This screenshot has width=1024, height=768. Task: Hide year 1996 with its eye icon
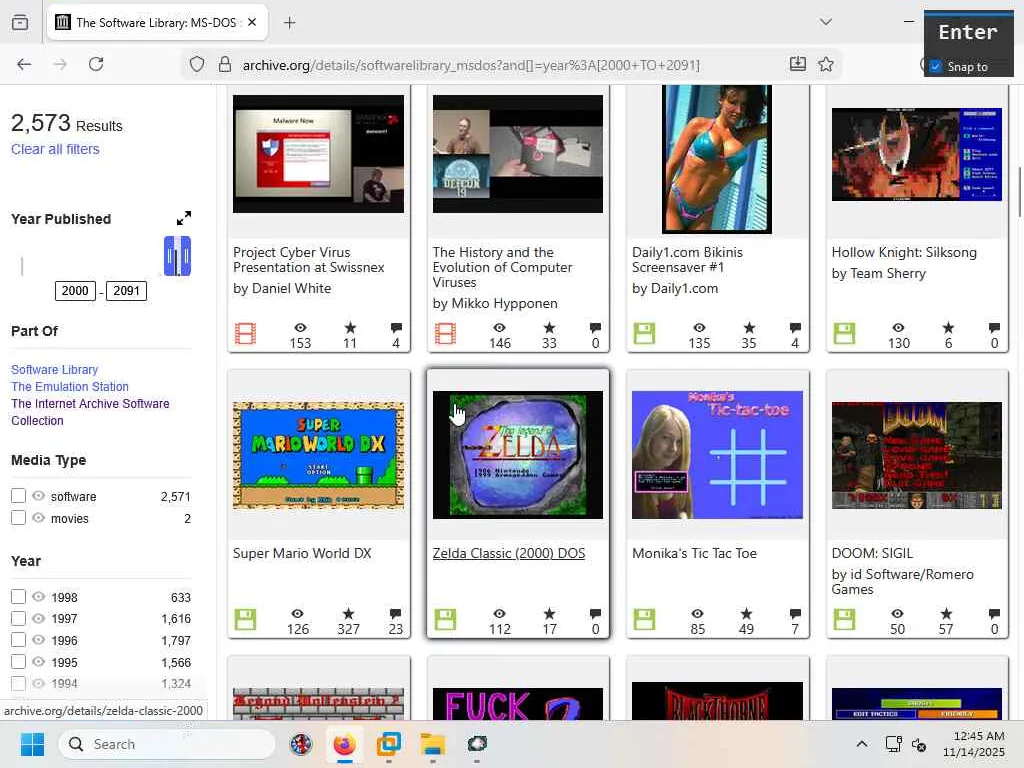39,640
